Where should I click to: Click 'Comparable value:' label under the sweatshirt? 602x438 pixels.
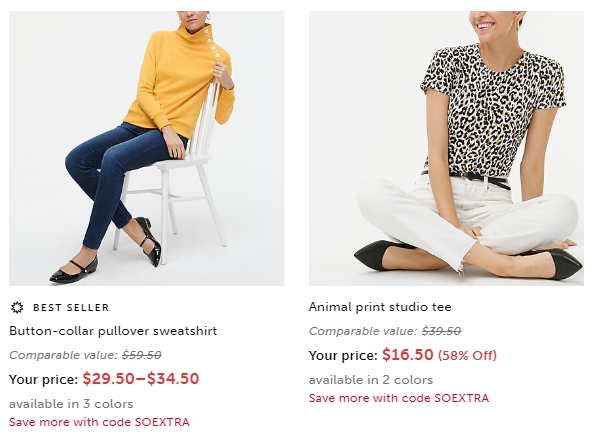[x=63, y=355]
